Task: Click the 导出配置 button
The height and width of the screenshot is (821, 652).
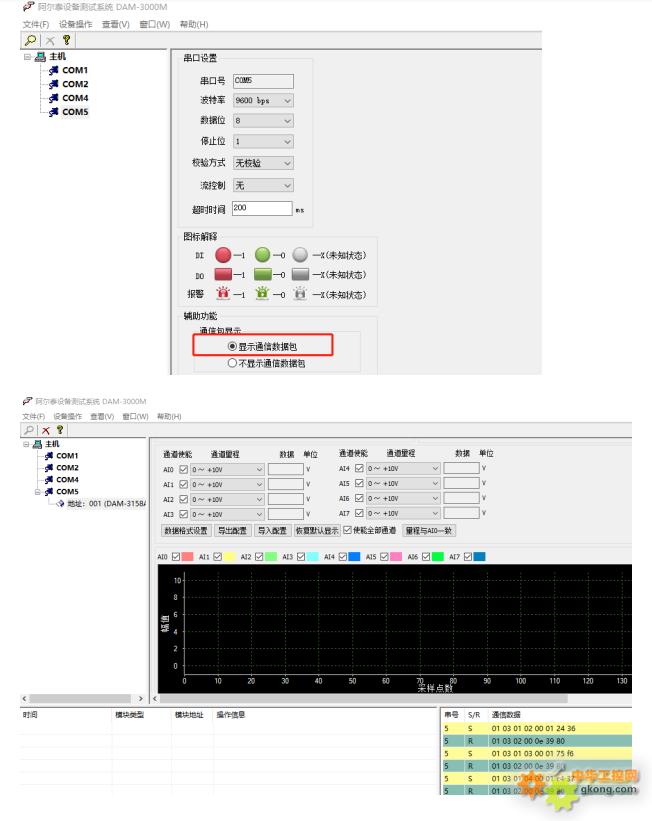Action: click(x=233, y=531)
